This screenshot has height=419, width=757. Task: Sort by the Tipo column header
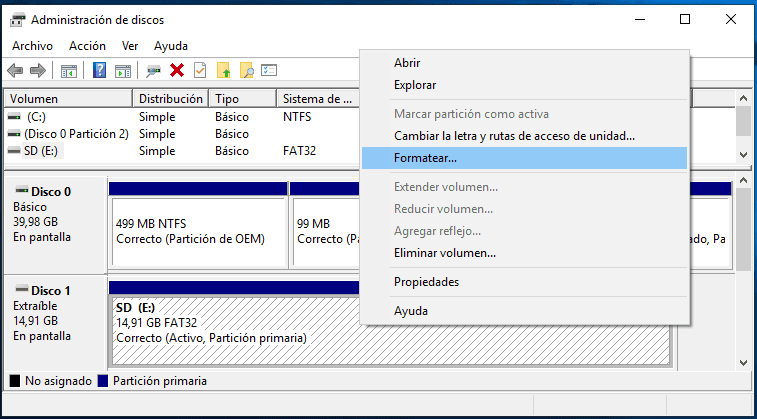(x=243, y=99)
